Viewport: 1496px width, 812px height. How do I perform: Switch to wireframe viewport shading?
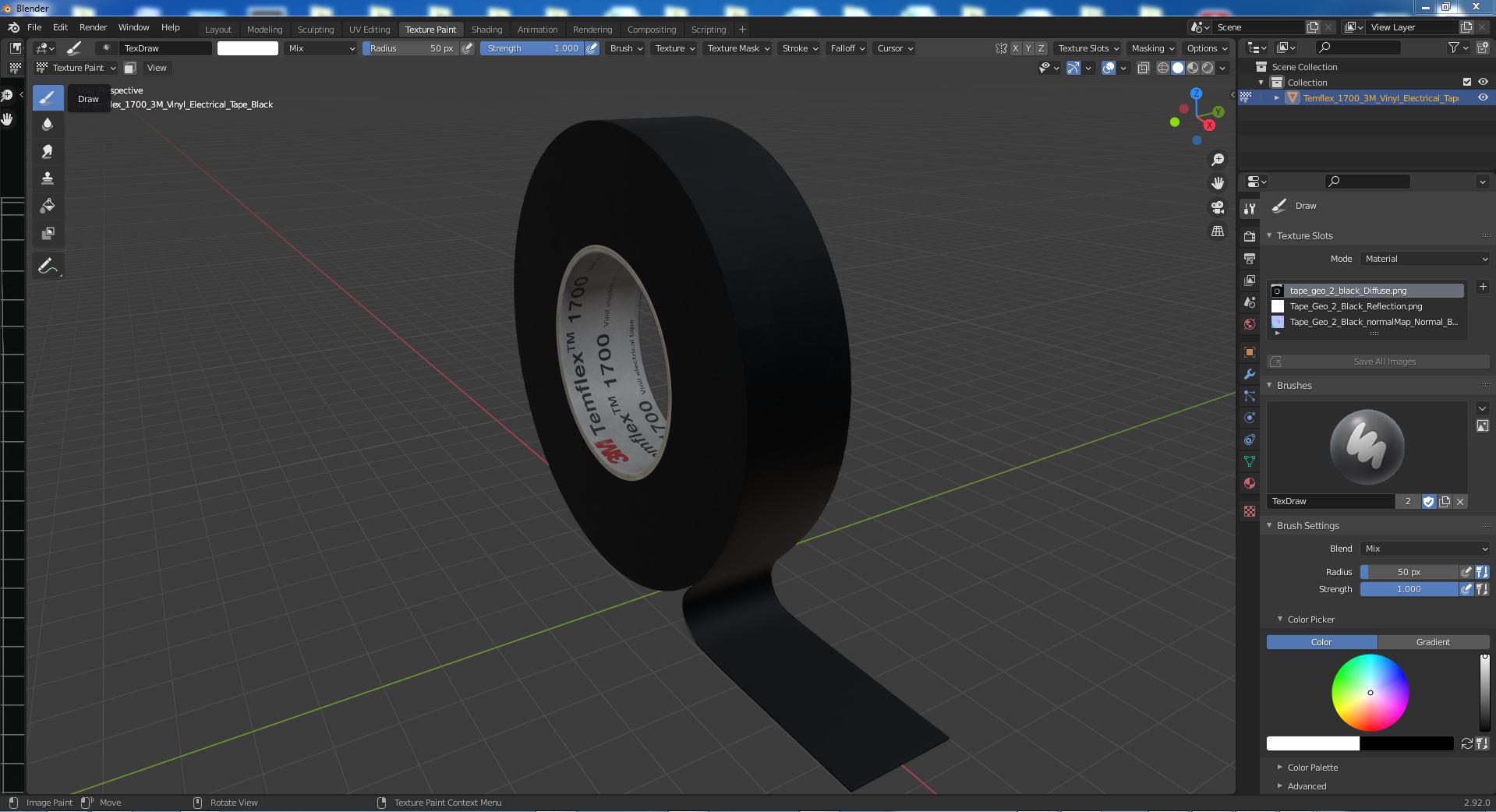point(1163,68)
